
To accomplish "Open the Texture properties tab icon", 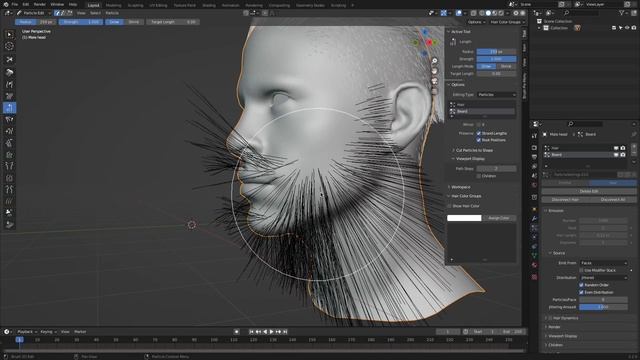I will (534, 277).
